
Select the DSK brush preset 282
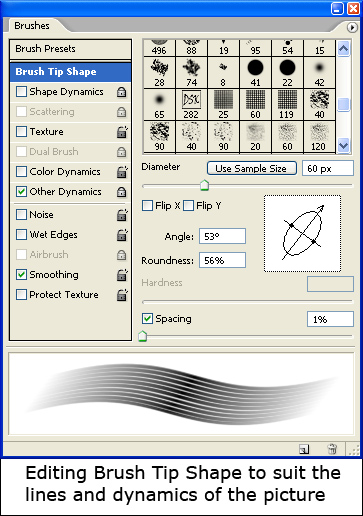(x=191, y=105)
